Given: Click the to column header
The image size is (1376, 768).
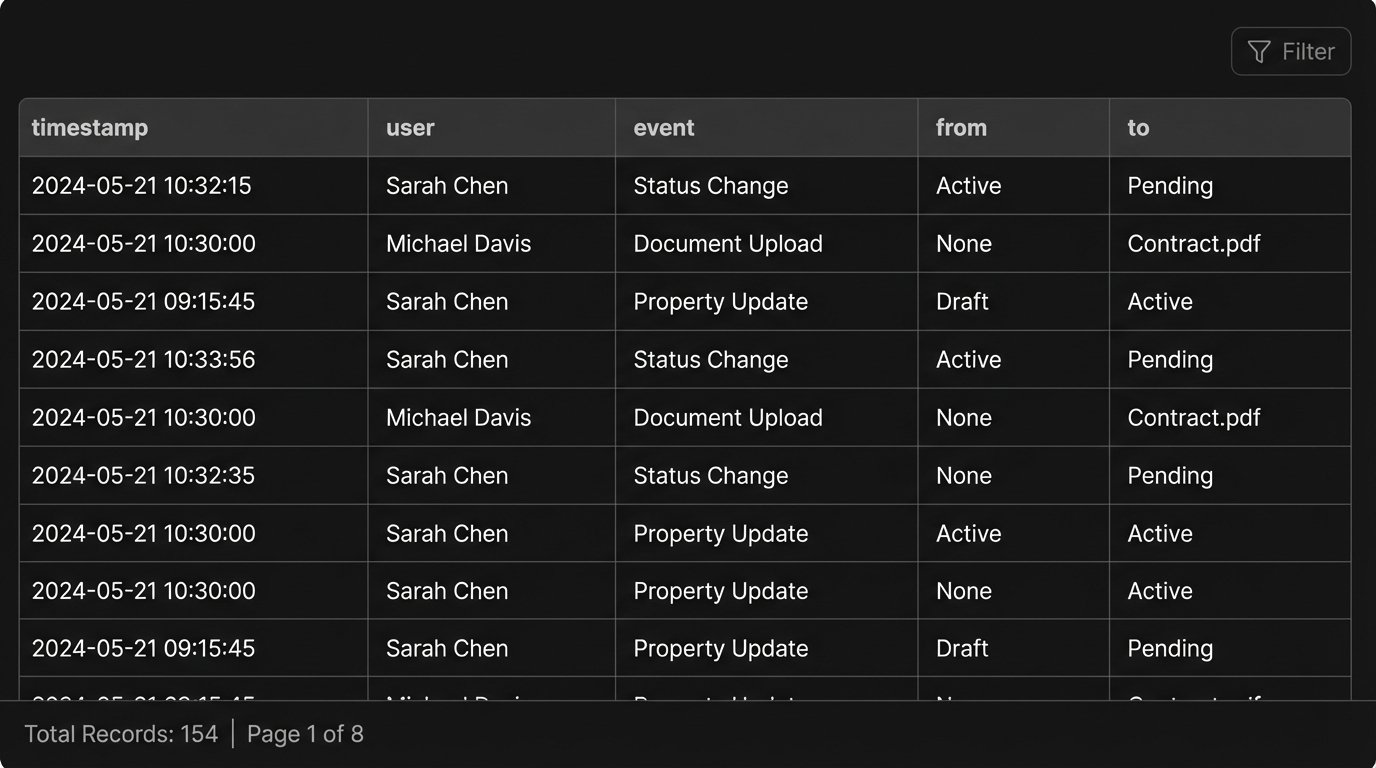Looking at the screenshot, I should coord(1138,128).
